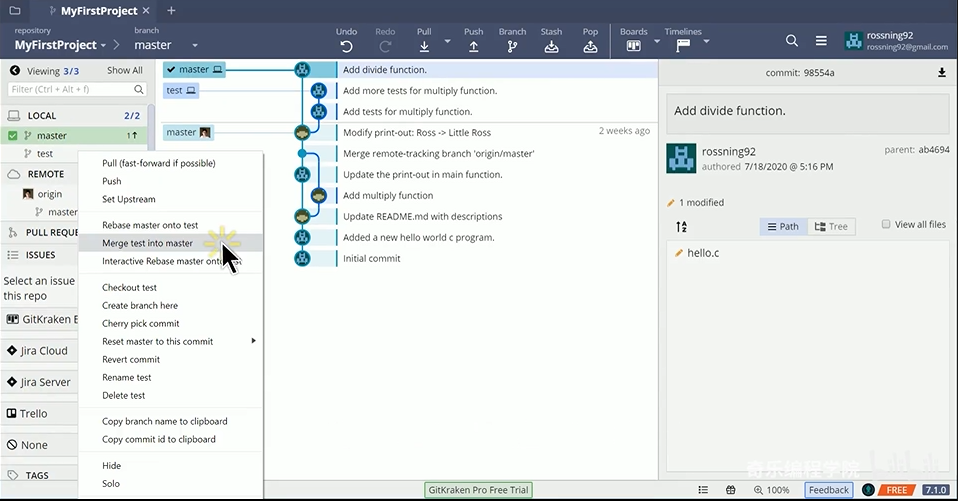The height and width of the screenshot is (501, 958).
Task: Choose Solo in the context menu
Action: tap(171, 483)
